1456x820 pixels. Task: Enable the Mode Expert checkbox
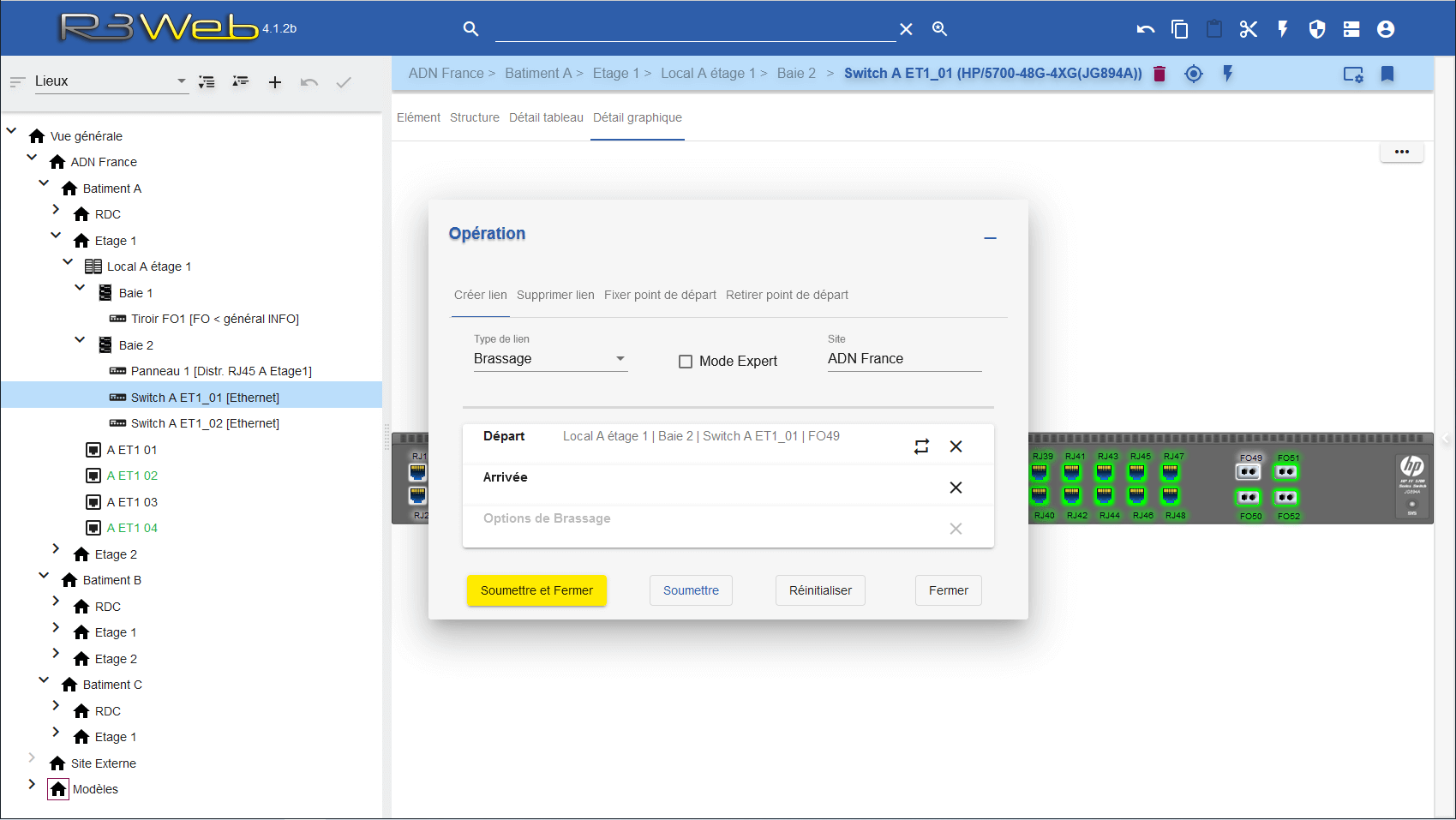point(686,362)
